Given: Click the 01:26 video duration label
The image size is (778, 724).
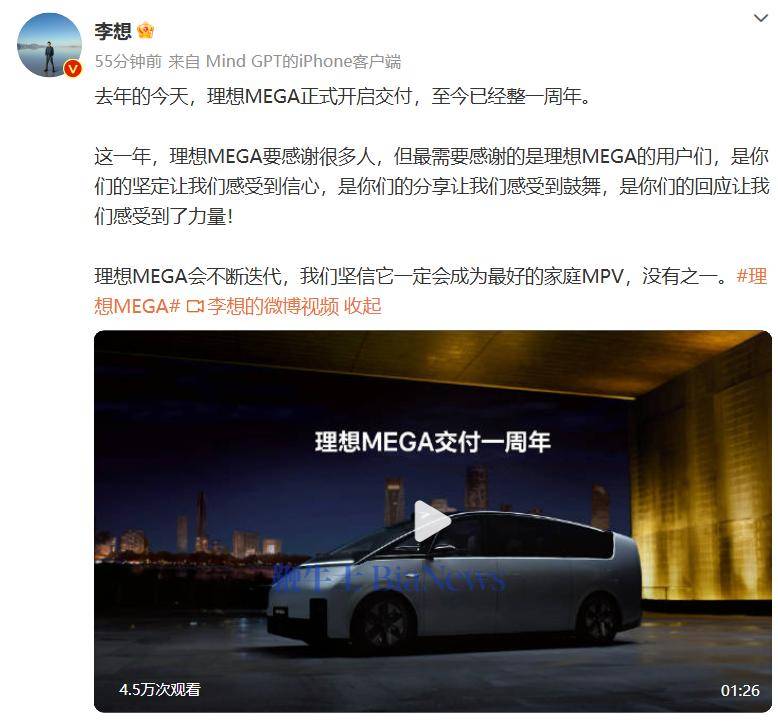Looking at the screenshot, I should pyautogui.click(x=740, y=690).
